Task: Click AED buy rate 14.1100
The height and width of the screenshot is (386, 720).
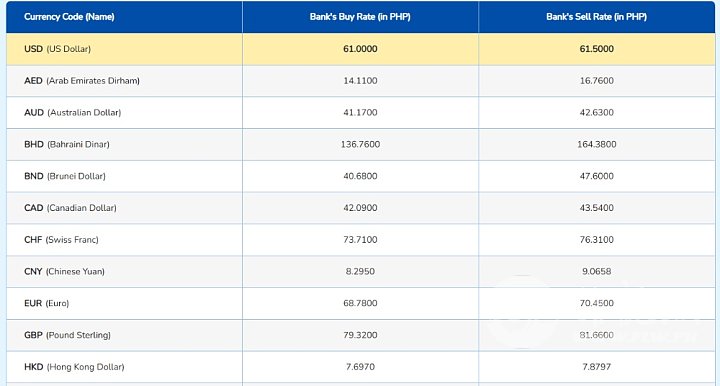Action: pyautogui.click(x=360, y=81)
